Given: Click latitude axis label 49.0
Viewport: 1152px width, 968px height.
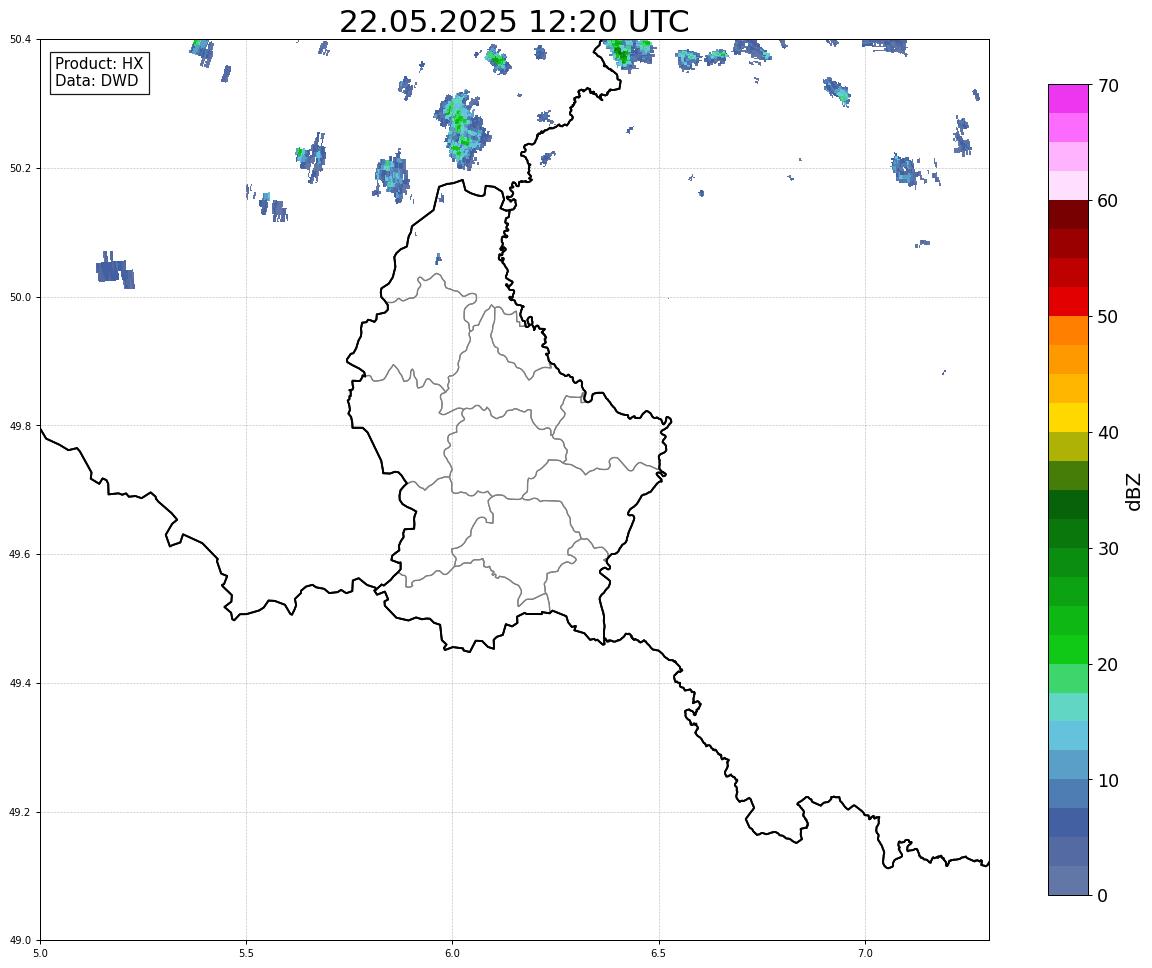Looking at the screenshot, I should tap(20, 941).
